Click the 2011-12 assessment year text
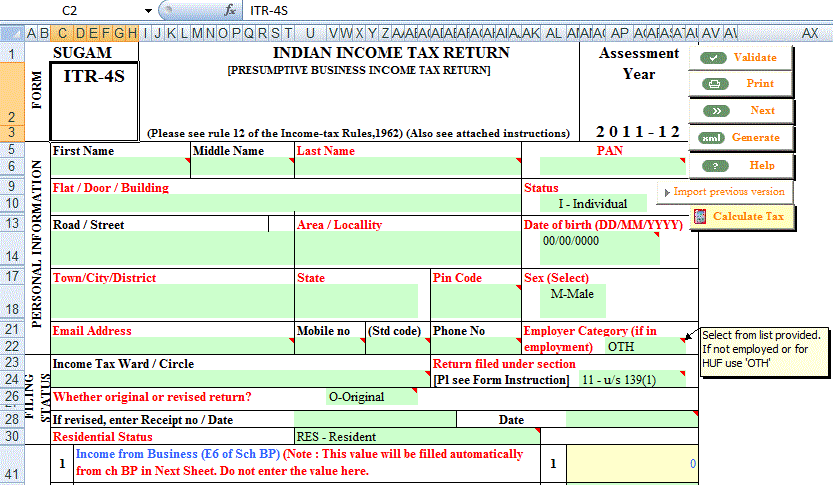The height and width of the screenshot is (485, 833). coord(638,131)
